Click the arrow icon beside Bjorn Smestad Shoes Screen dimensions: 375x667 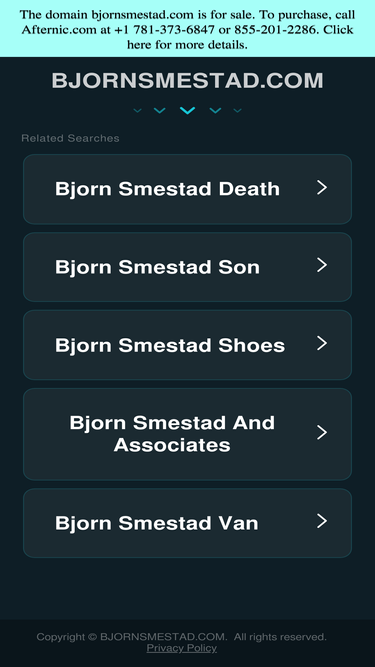(322, 343)
